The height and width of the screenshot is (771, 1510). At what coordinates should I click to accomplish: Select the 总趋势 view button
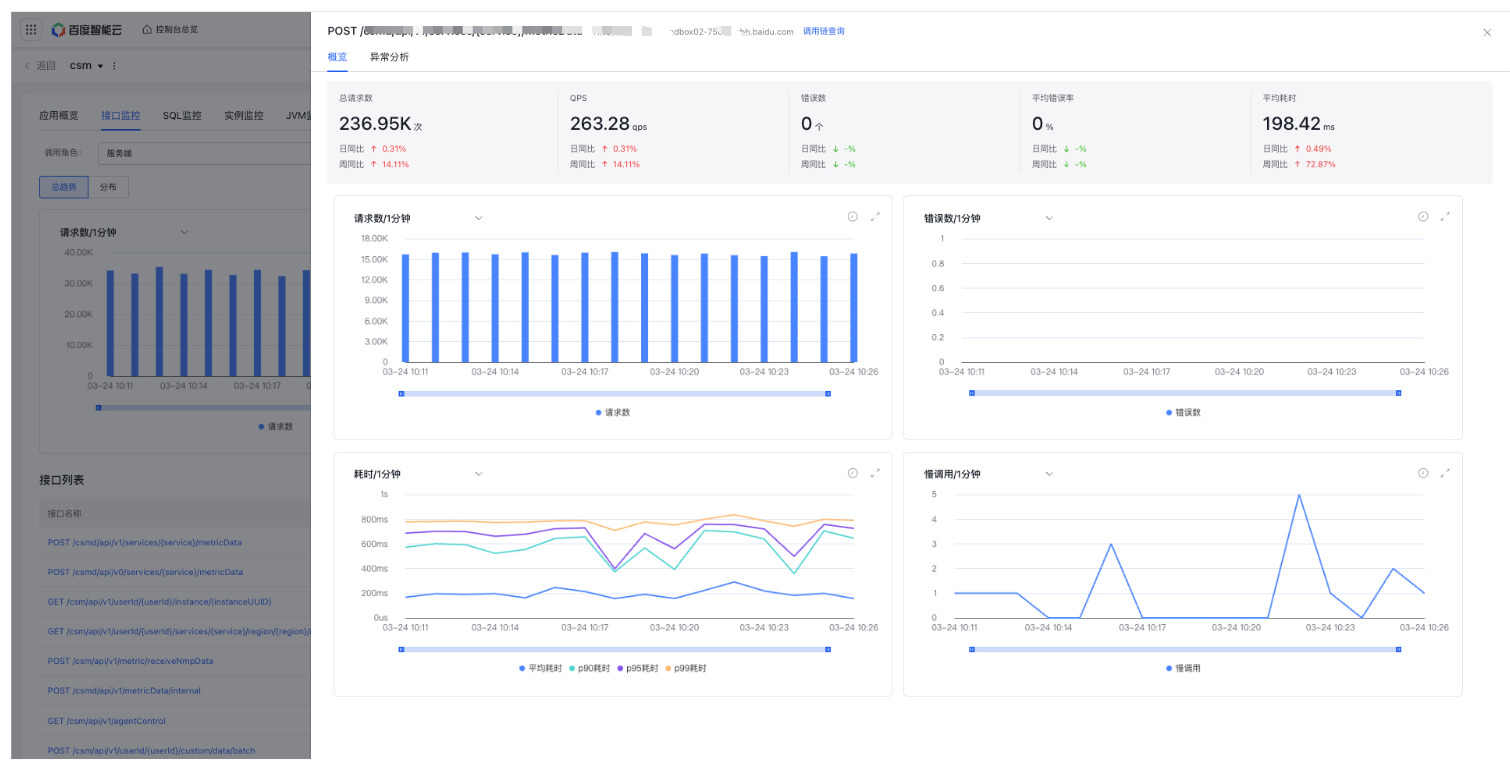pos(64,187)
